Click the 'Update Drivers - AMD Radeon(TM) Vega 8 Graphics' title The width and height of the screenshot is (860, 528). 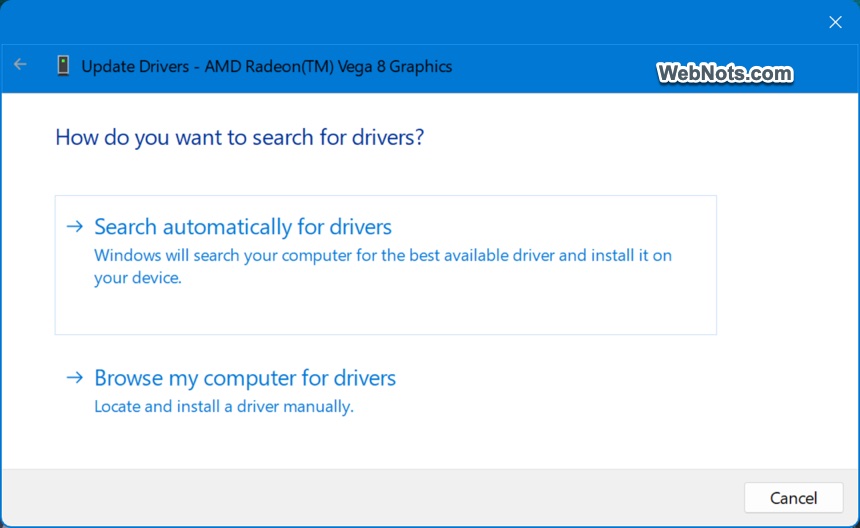coord(267,66)
